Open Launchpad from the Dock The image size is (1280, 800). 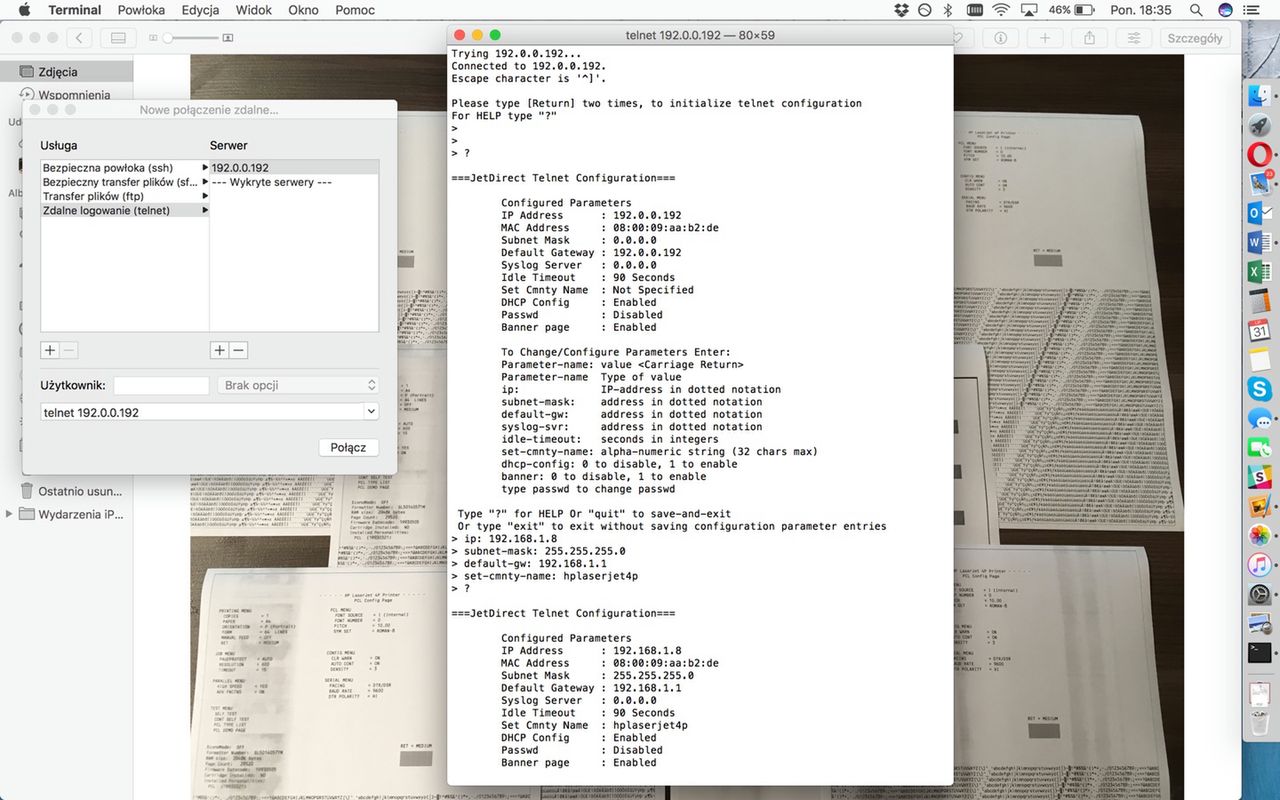pos(1260,125)
